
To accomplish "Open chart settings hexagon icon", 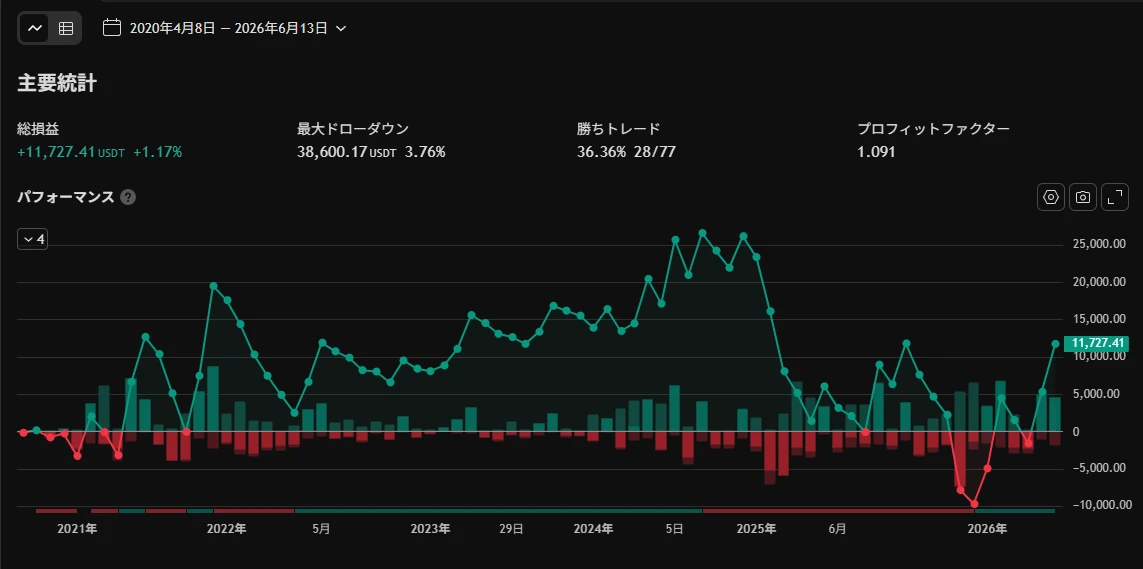I will (x=1051, y=197).
